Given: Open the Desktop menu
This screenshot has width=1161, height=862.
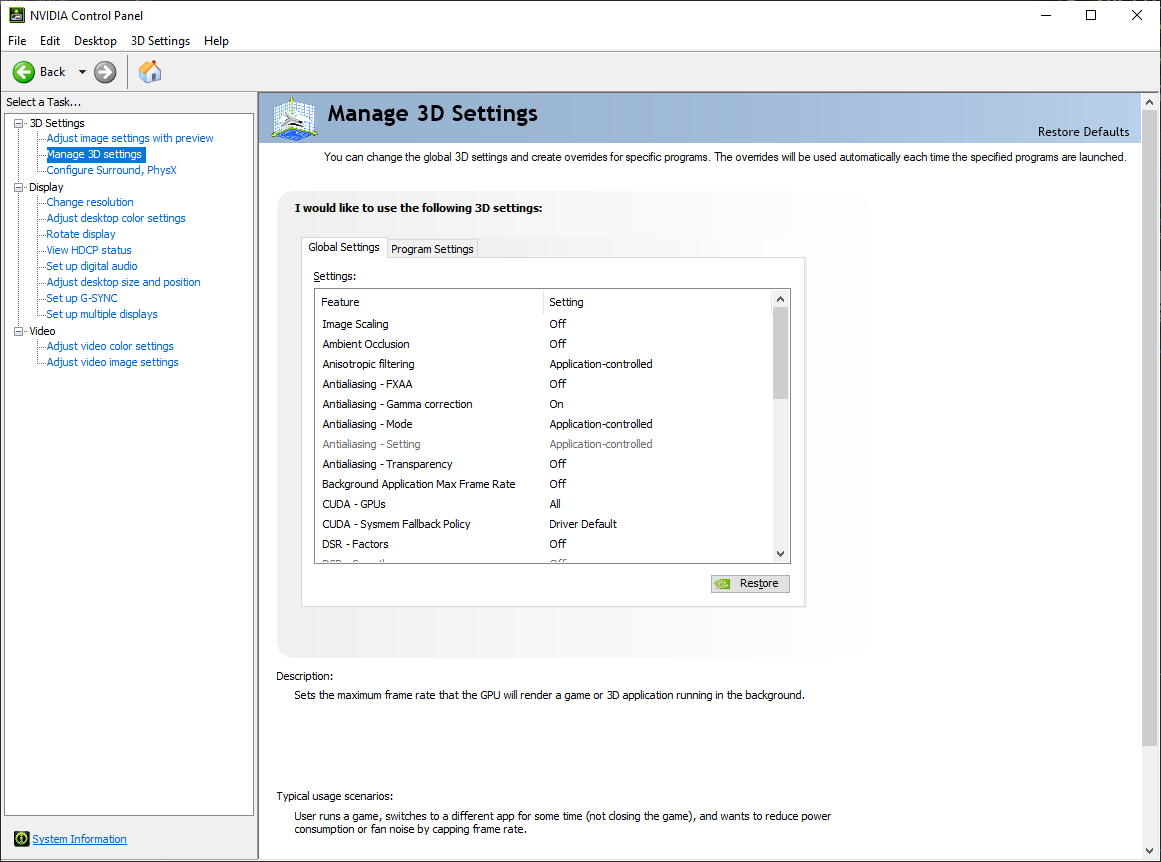Looking at the screenshot, I should point(95,41).
